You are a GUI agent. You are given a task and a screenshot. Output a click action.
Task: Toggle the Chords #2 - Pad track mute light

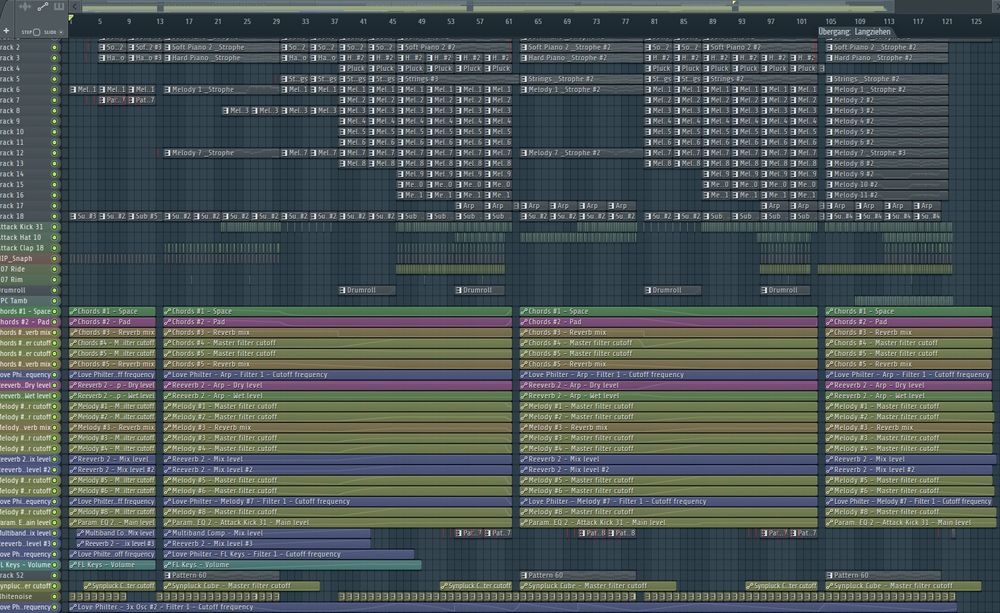click(54, 322)
